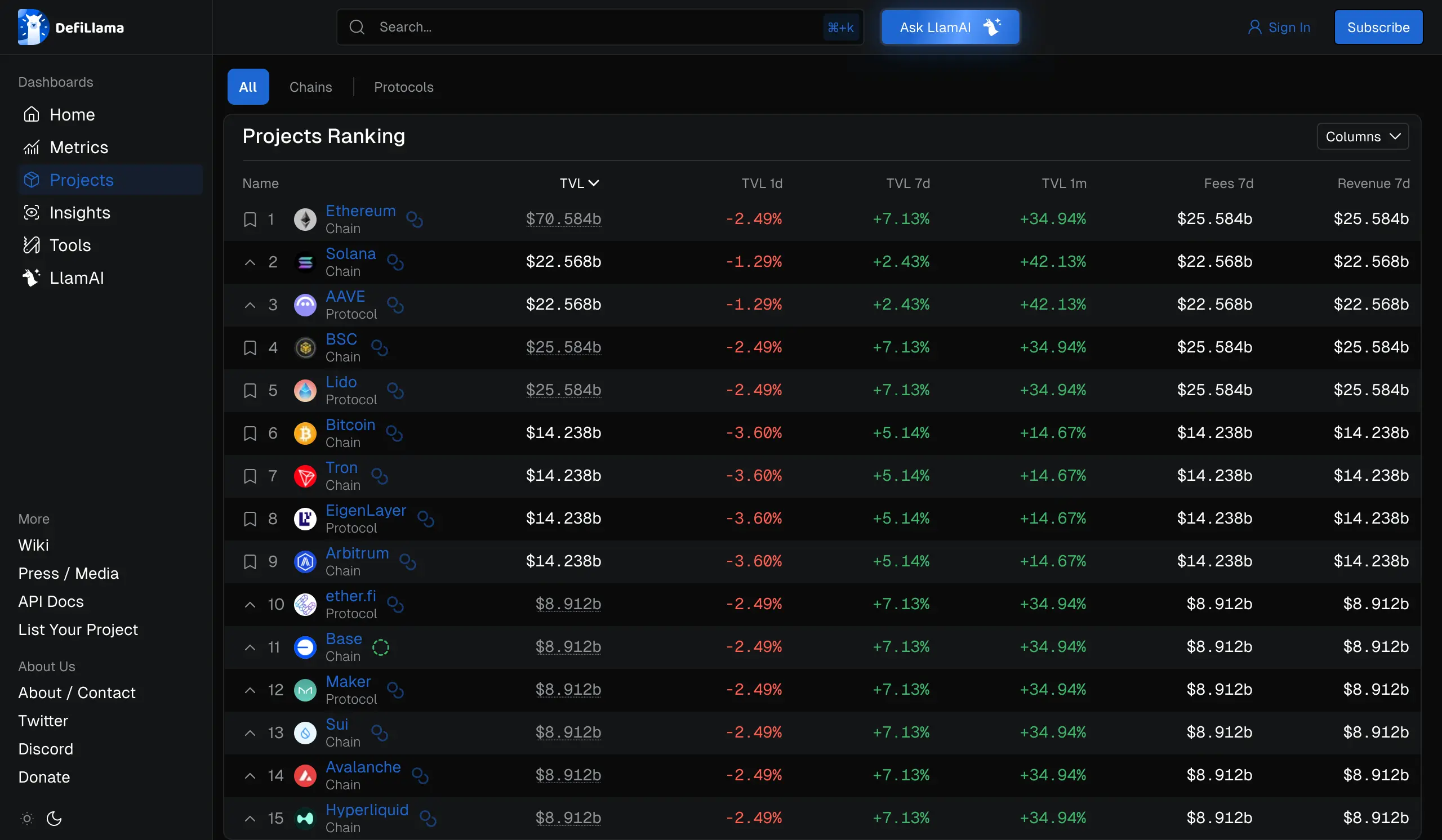Click the Tron chain logo

[305, 476]
